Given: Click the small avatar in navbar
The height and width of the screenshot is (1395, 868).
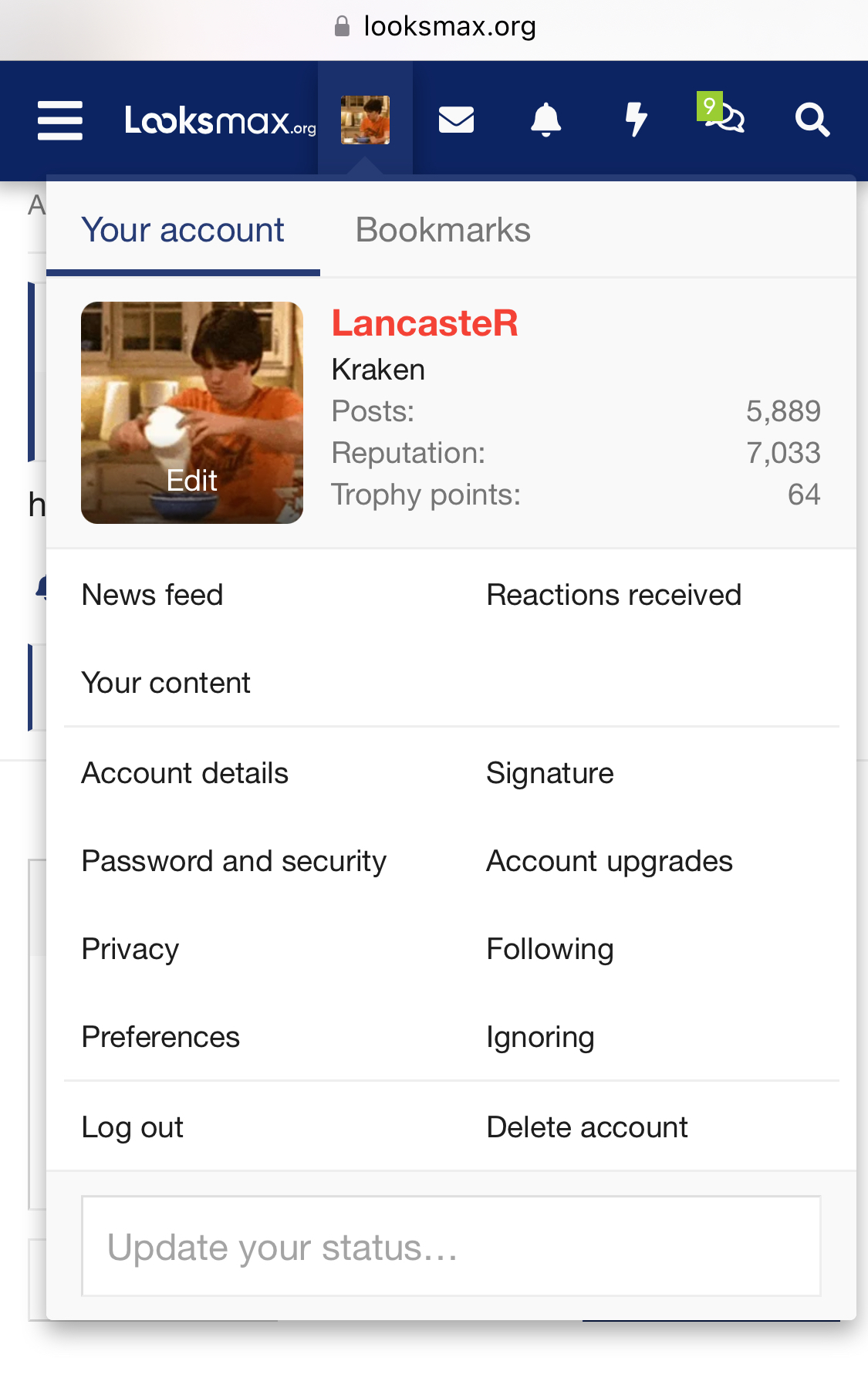Looking at the screenshot, I should (365, 120).
